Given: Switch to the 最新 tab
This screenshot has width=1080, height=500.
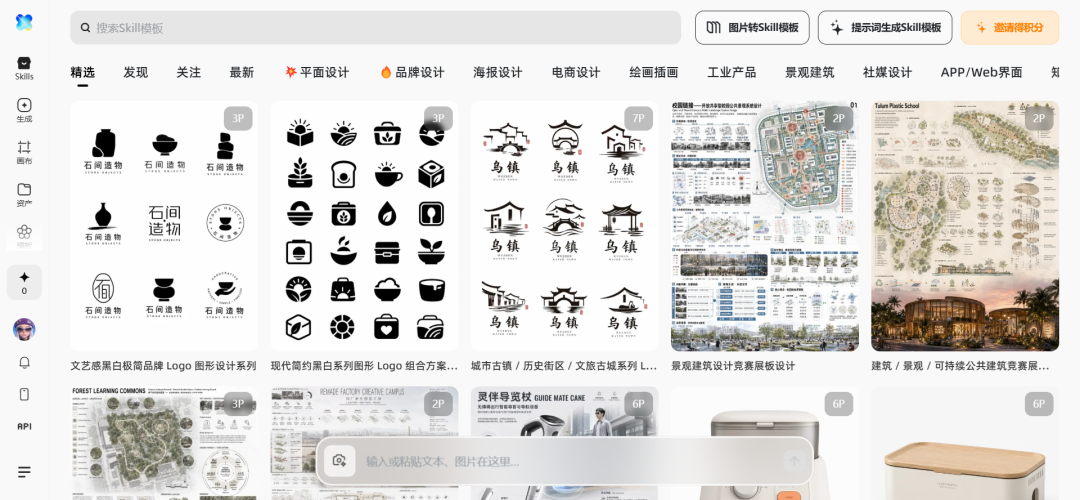Looking at the screenshot, I should (242, 72).
